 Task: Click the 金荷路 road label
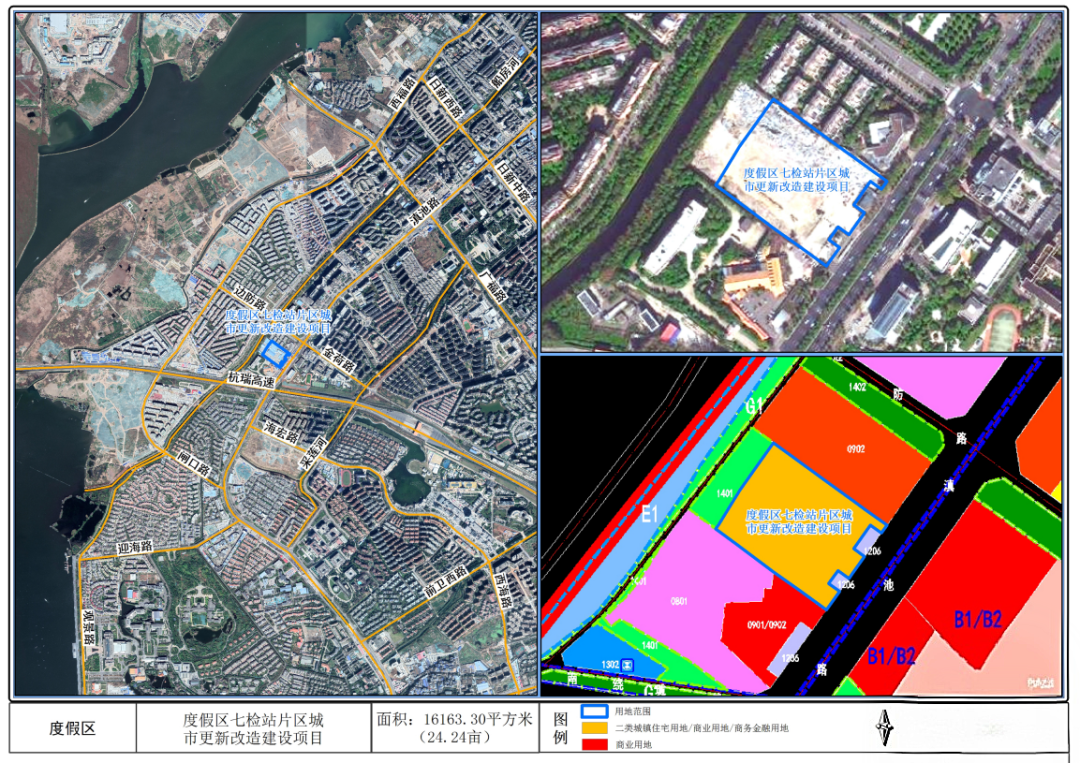pyautogui.click(x=338, y=357)
